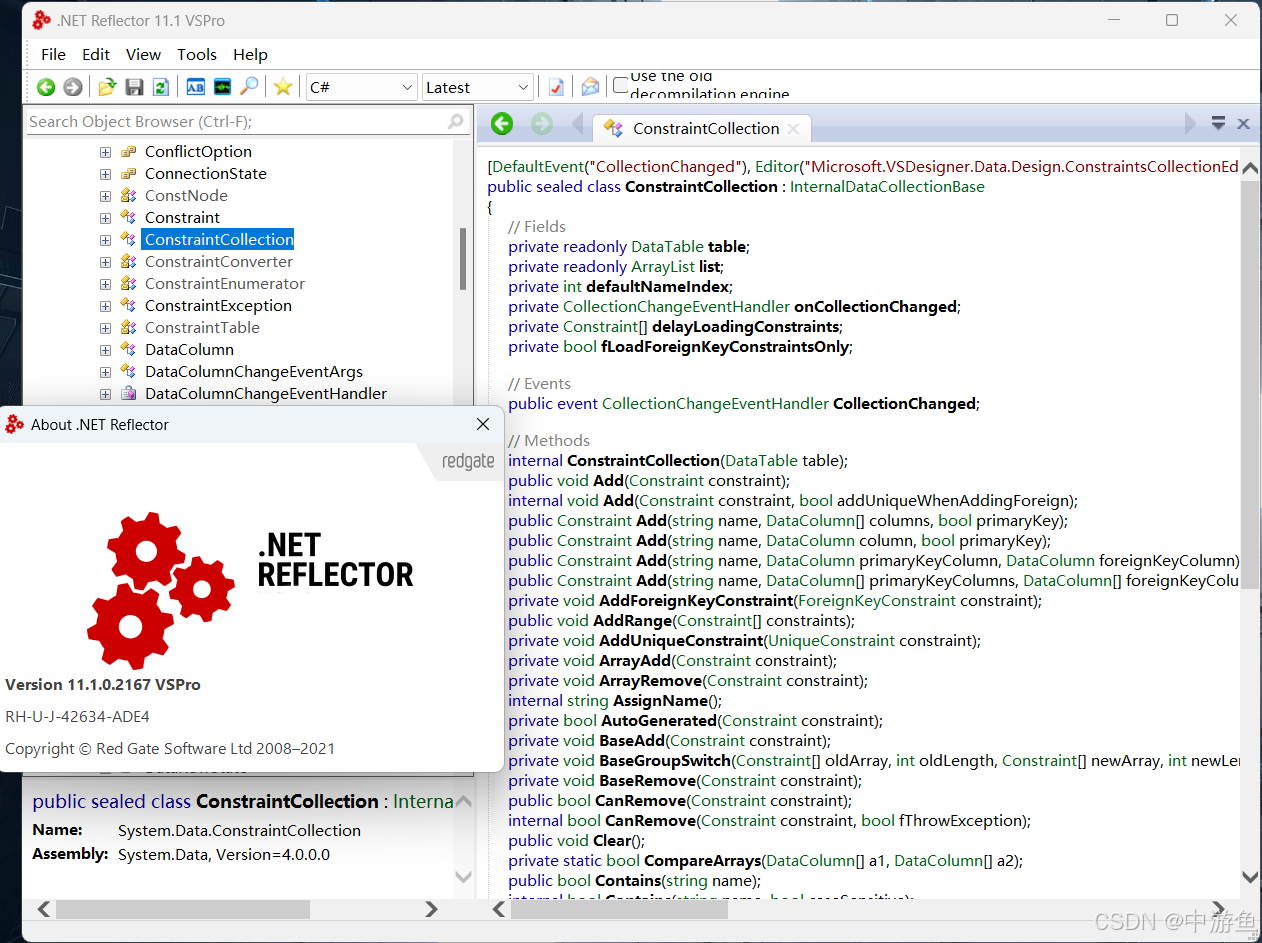Close all tabs with the X at tab bar's end
The image size is (1262, 943).
(1243, 124)
